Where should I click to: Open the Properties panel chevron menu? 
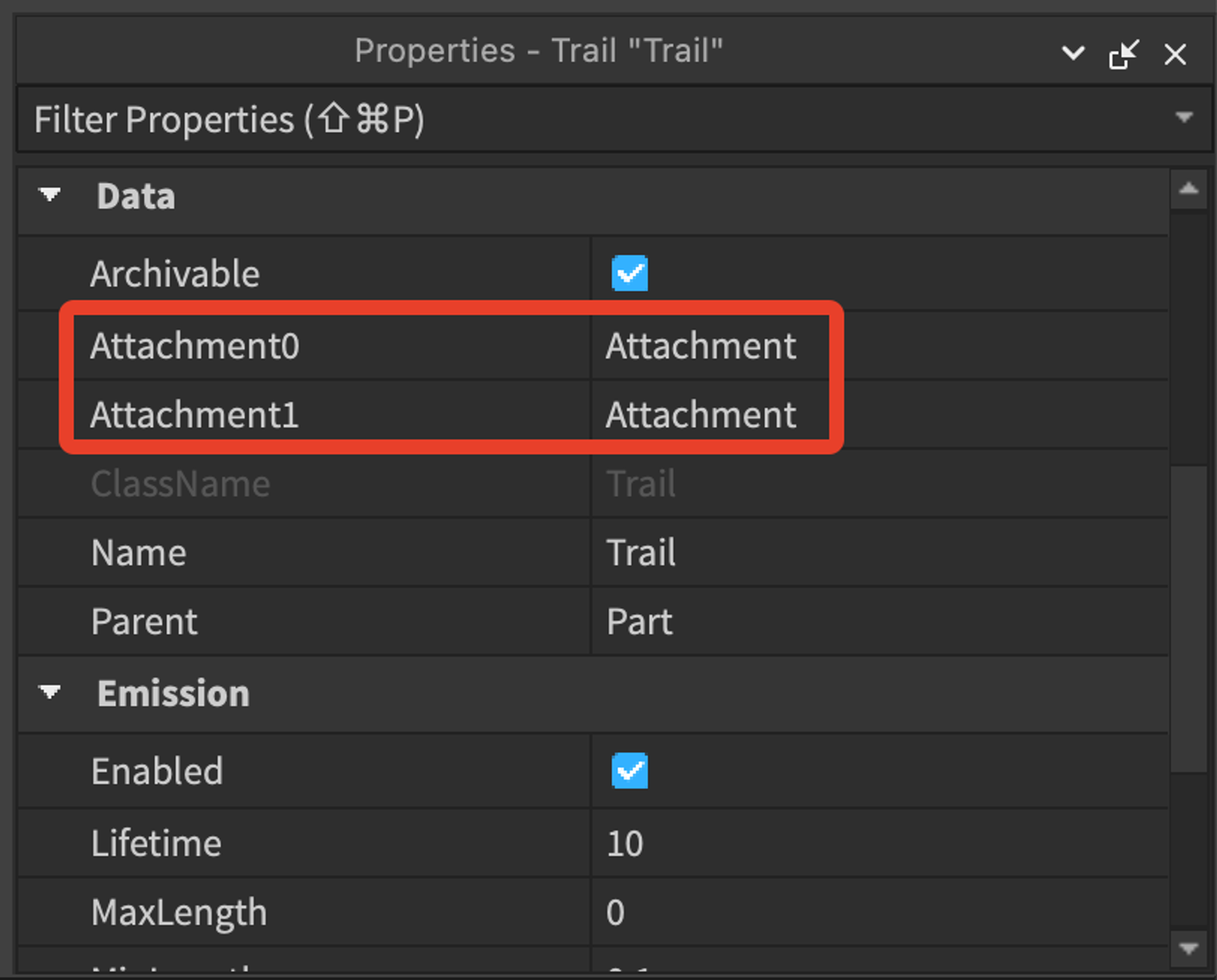point(1072,53)
